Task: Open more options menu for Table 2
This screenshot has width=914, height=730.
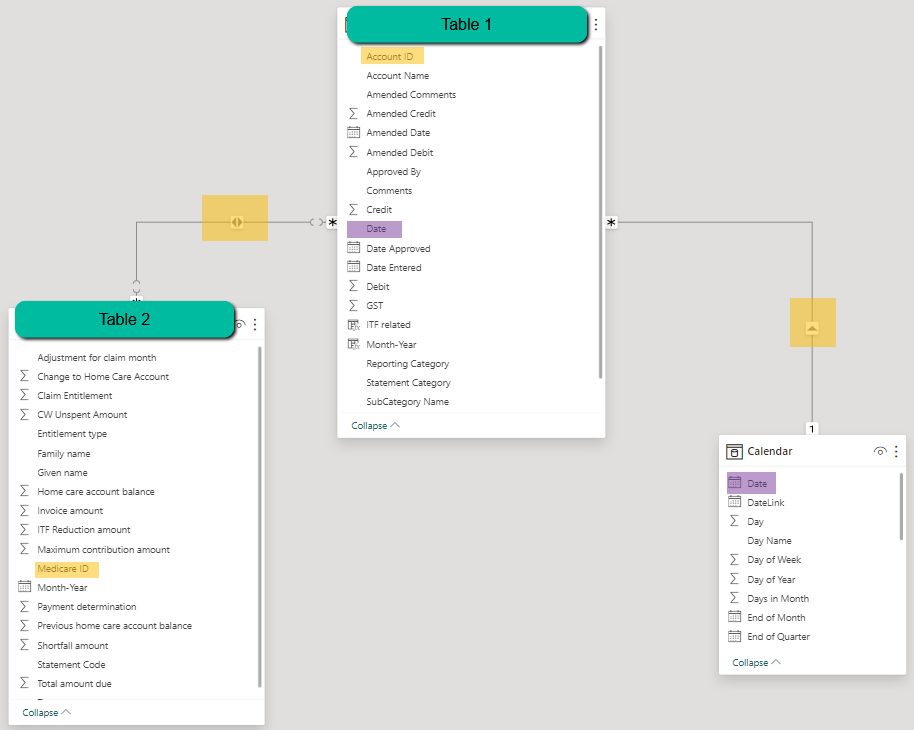Action: (x=255, y=325)
